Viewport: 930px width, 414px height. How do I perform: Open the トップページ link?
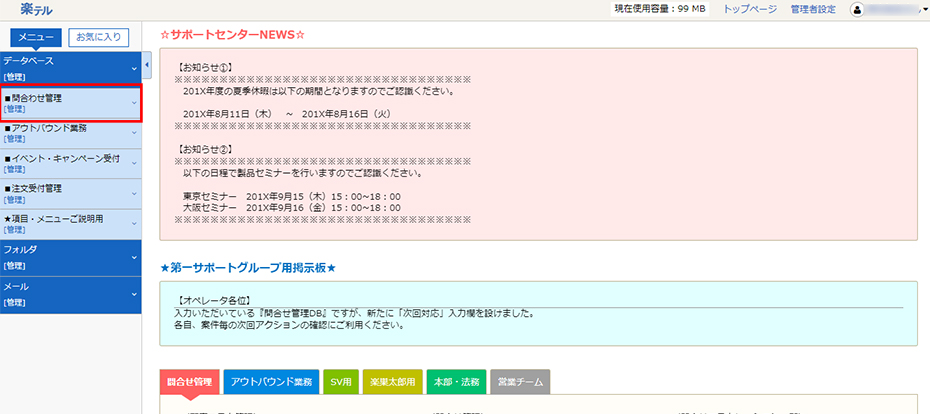749,9
